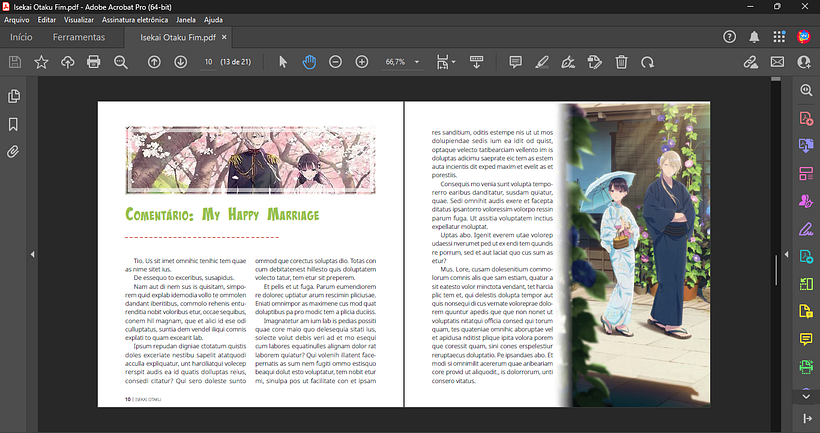The width and height of the screenshot is (820, 433).
Task: Open the Visualizar menu
Action: 79,20
